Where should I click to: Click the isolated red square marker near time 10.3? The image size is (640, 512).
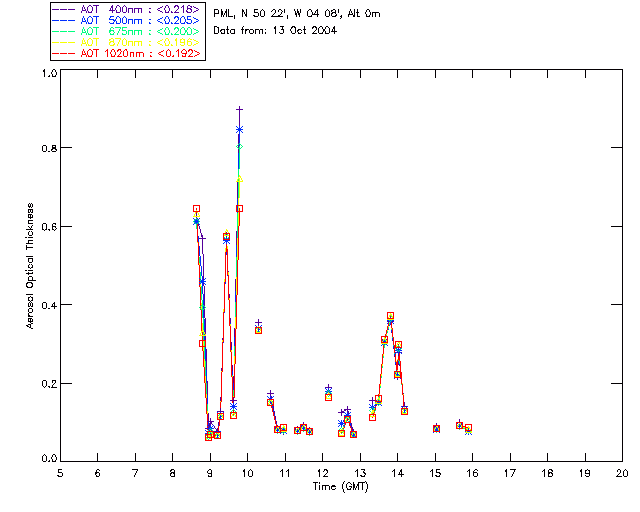(x=258, y=330)
